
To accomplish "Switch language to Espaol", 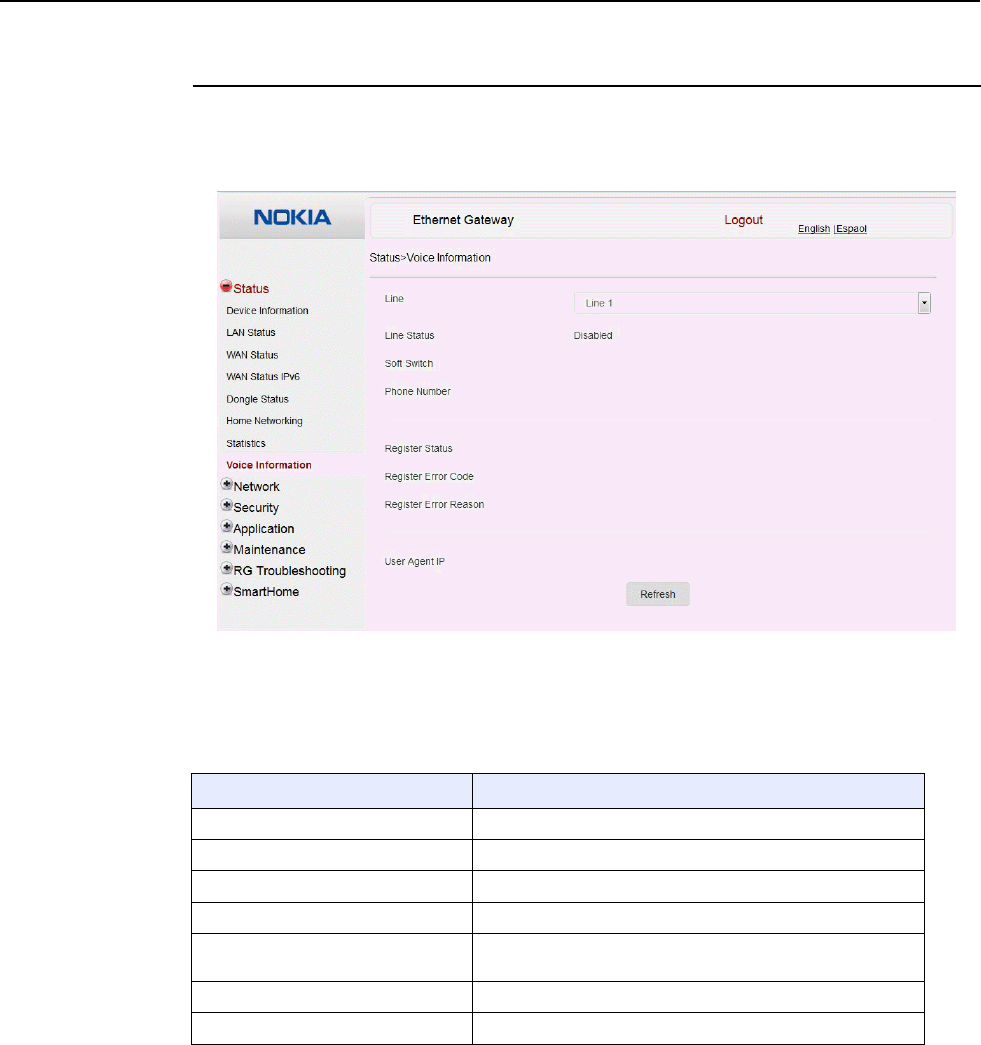I will [x=851, y=229].
